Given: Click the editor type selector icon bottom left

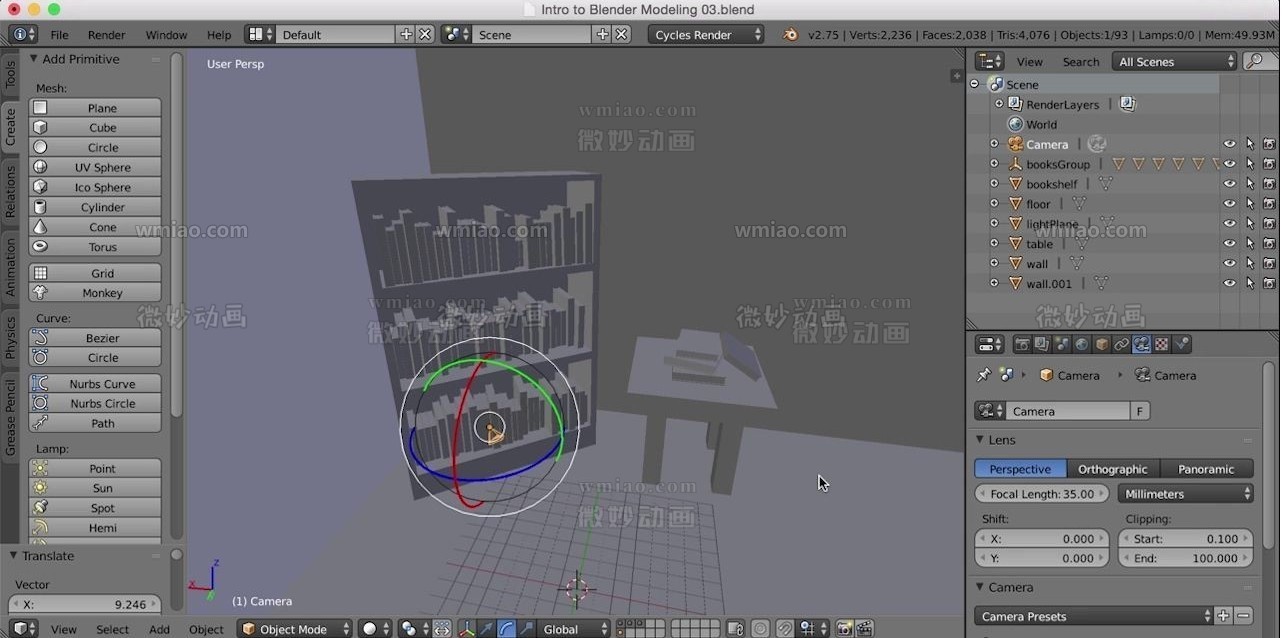Looking at the screenshot, I should click(x=20, y=628).
